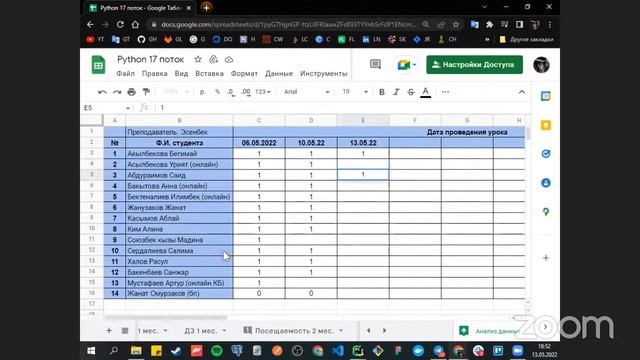This screenshot has height=360, width=640.
Task: Expand the E5 name box dropdown
Action: tap(128, 108)
